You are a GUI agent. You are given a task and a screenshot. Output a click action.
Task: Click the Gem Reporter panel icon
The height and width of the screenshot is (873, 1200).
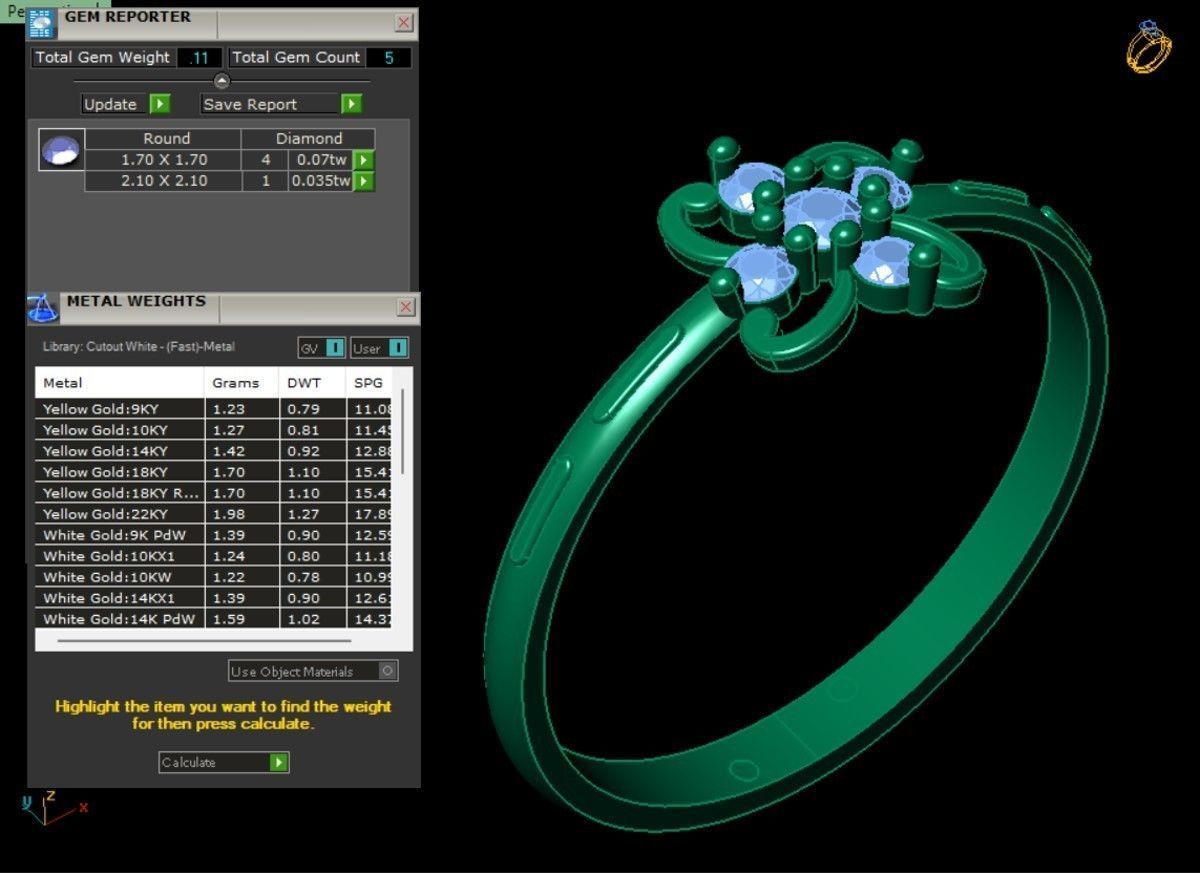click(41, 24)
